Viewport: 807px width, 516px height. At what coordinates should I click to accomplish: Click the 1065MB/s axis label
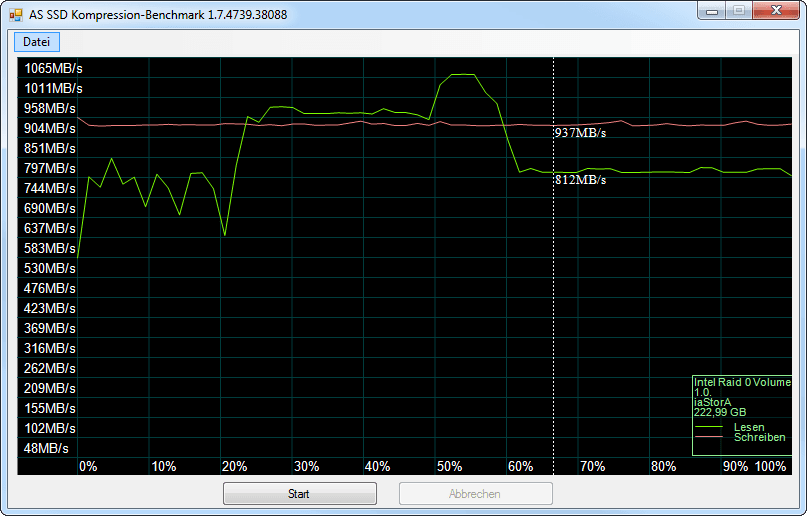point(54,68)
